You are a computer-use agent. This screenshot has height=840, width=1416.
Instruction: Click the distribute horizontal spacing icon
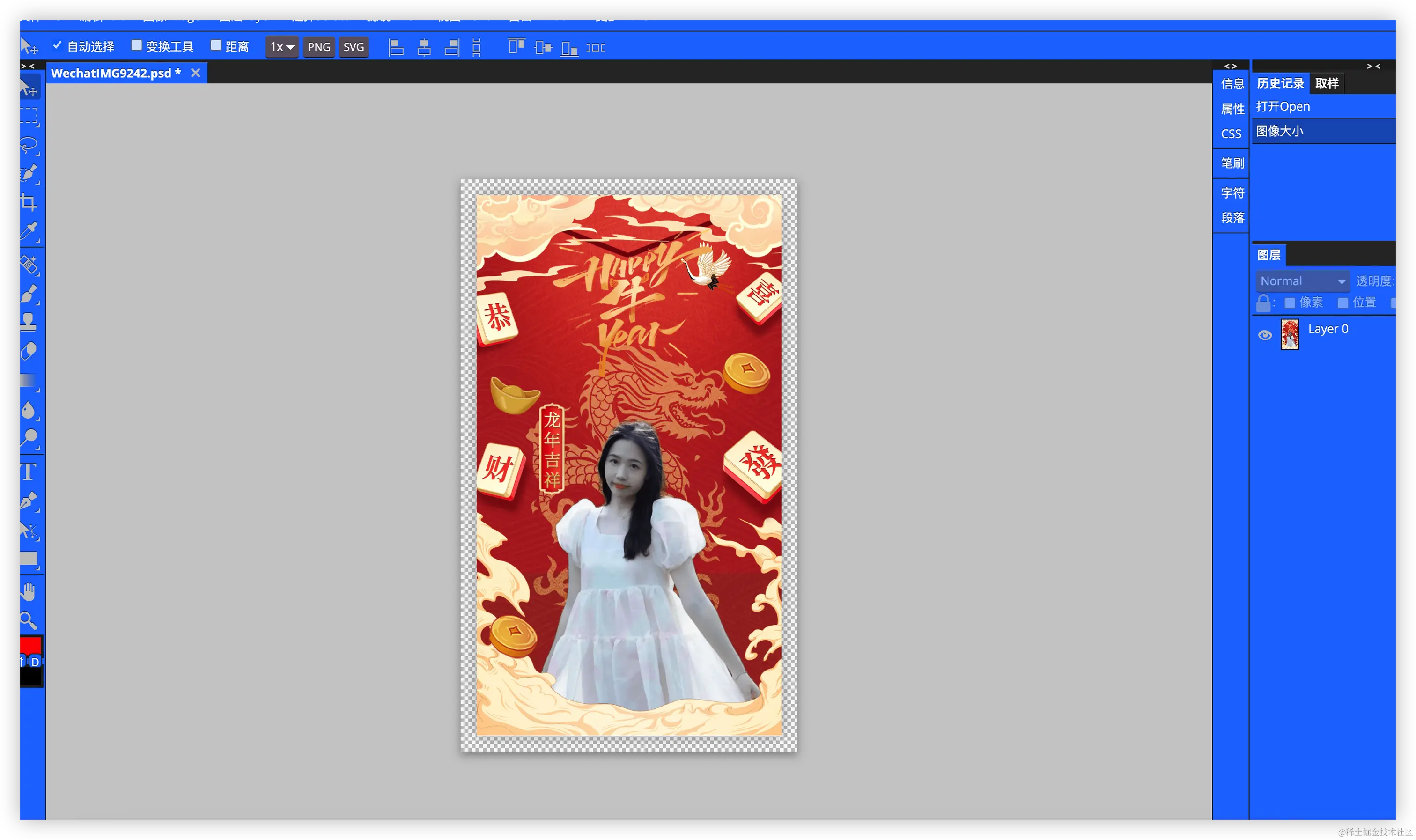point(595,48)
